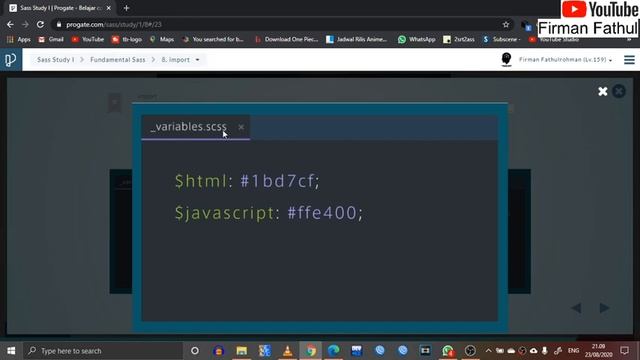The width and height of the screenshot is (640, 360).
Task: Bookmark this page with the star icon
Action: click(x=506, y=24)
